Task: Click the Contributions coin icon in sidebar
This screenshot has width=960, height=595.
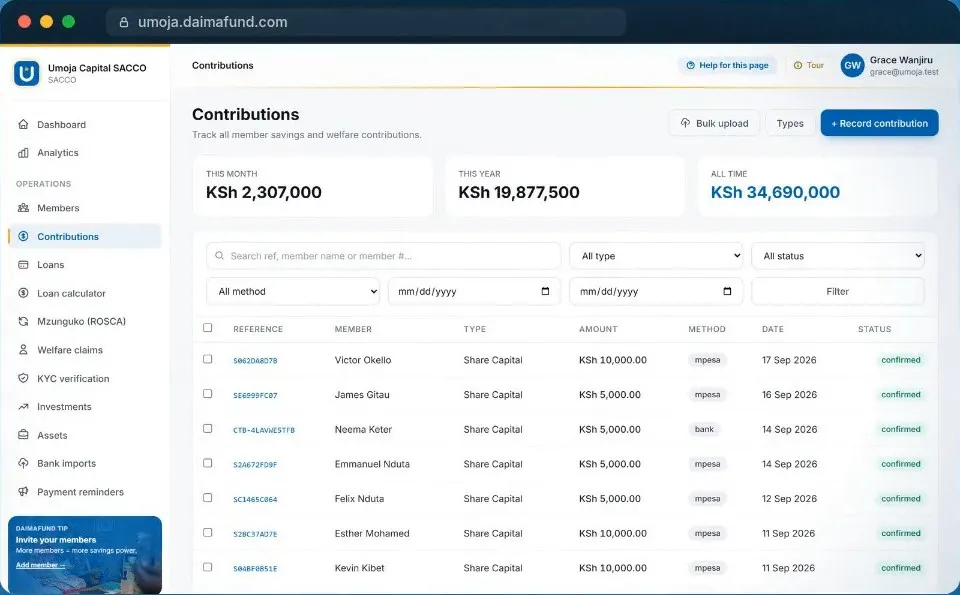Action: (23, 236)
